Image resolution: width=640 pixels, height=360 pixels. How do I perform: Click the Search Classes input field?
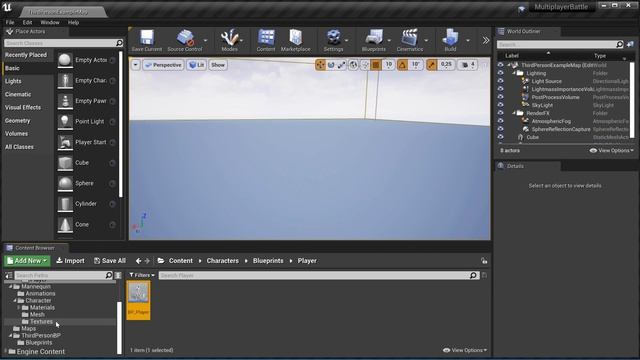pos(63,43)
